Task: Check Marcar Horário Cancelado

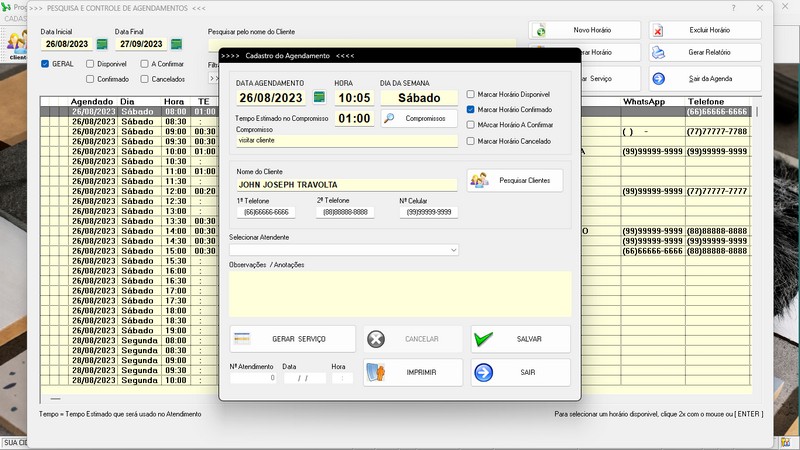Action: [470, 141]
